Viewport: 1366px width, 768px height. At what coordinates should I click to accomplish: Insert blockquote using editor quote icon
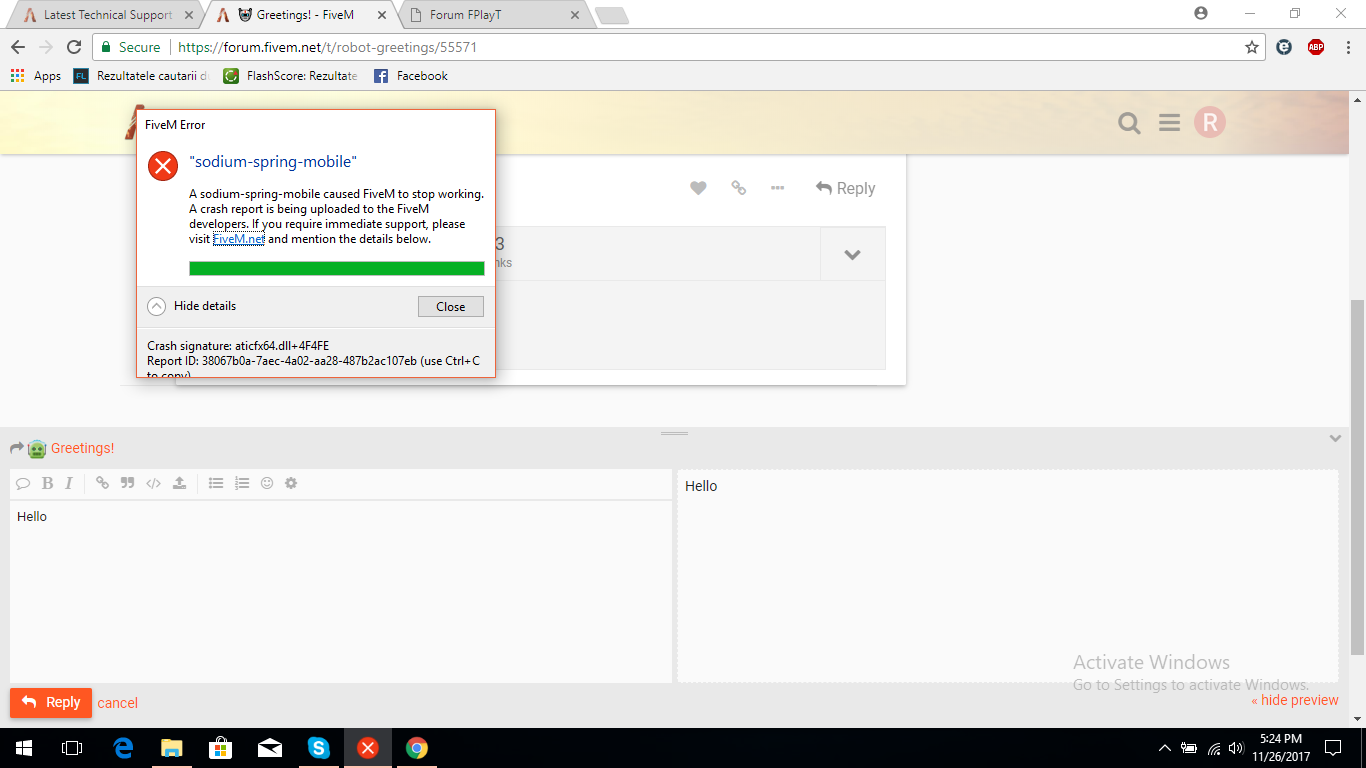(x=127, y=483)
